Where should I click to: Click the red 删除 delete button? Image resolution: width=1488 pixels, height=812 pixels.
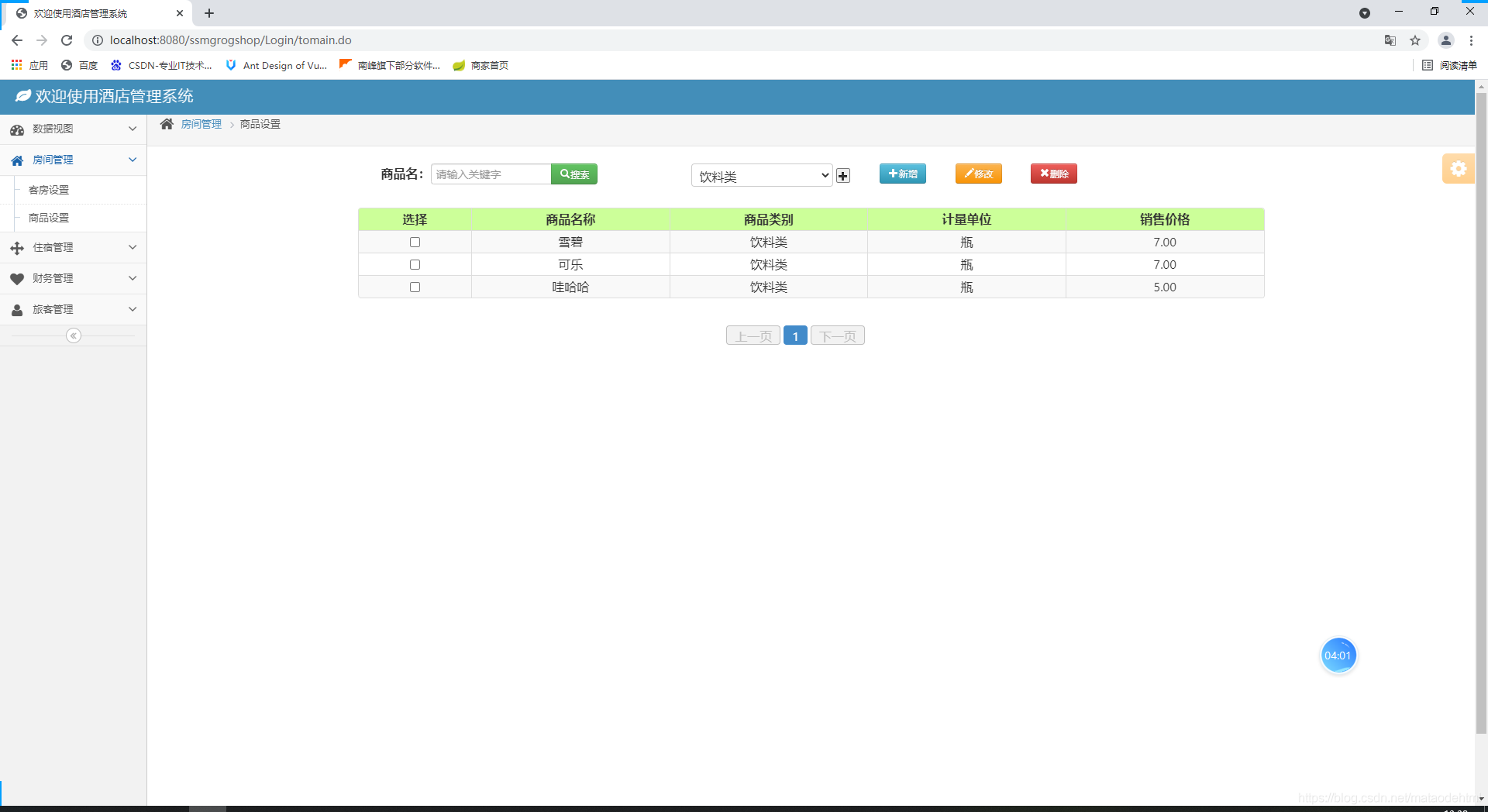coord(1054,174)
